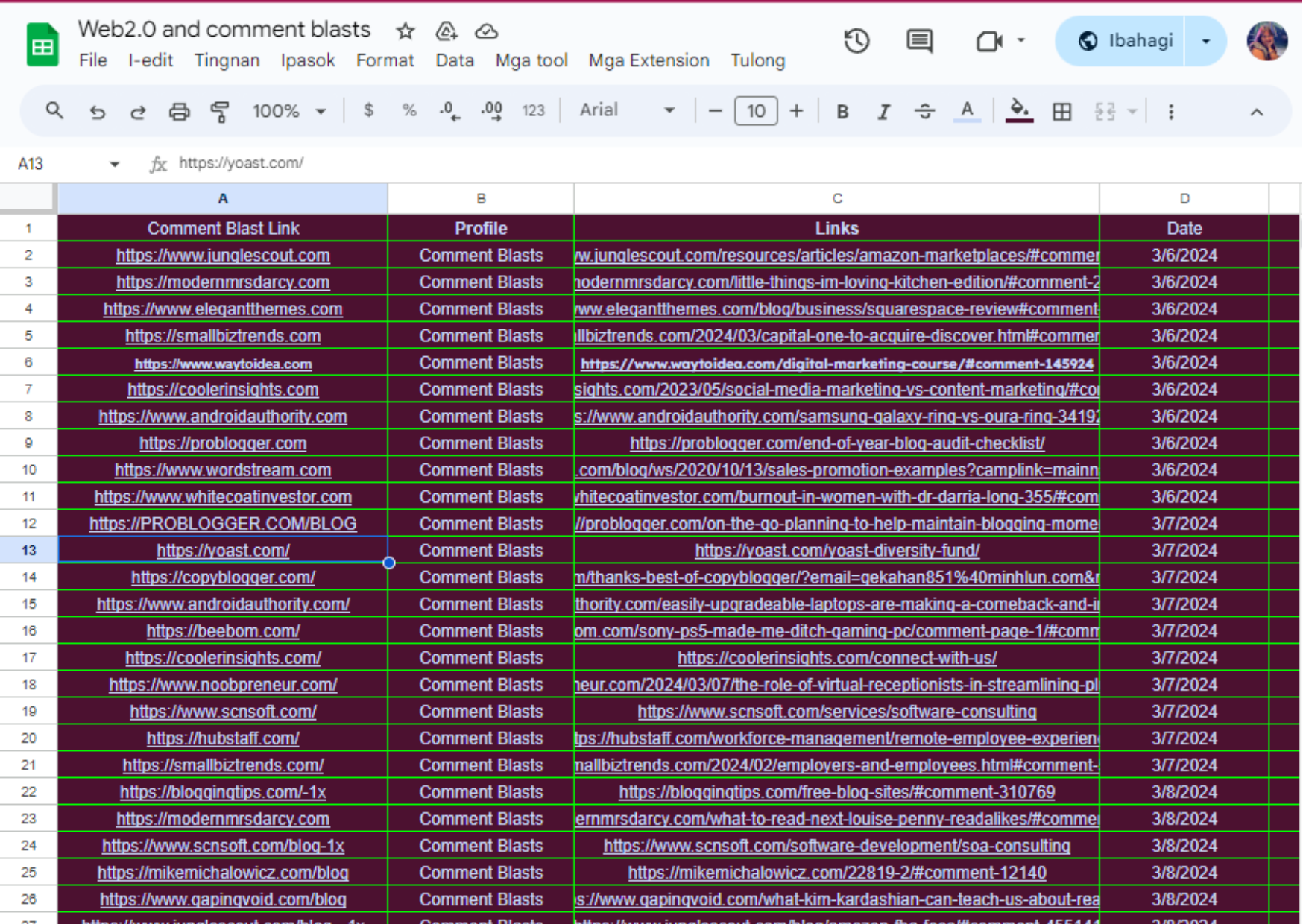This screenshot has width=1303, height=924.
Task: Redo the last action
Action: [x=138, y=112]
